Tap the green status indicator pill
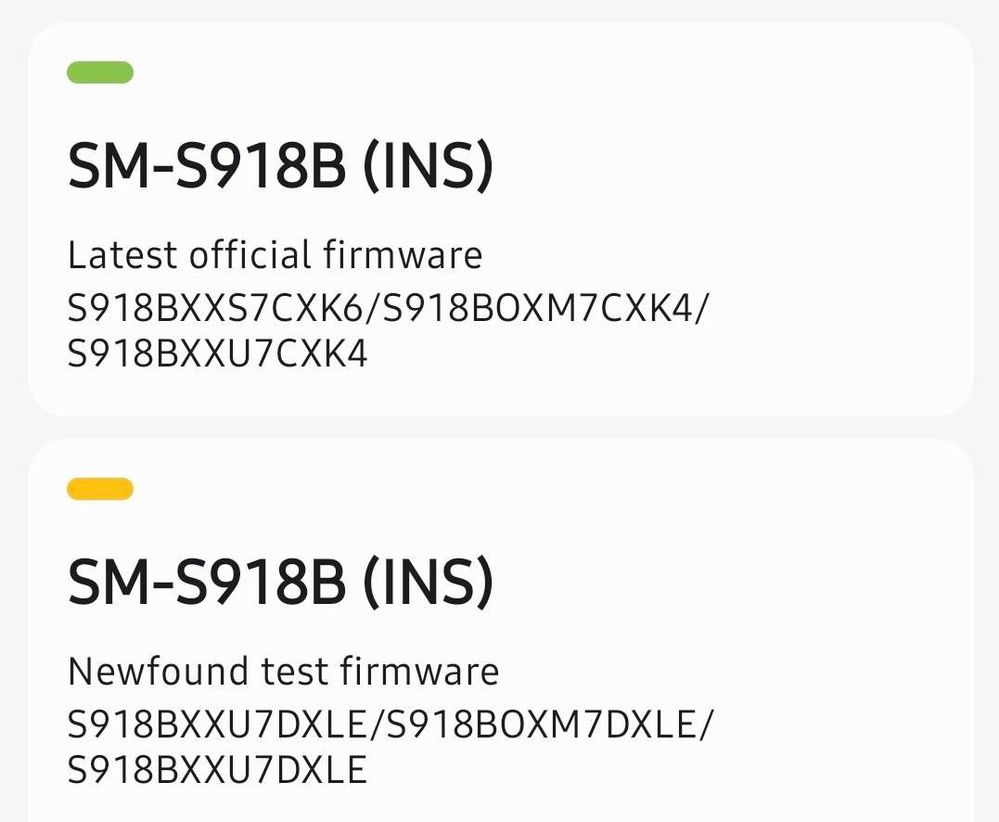The image size is (999, 822). click(100, 72)
